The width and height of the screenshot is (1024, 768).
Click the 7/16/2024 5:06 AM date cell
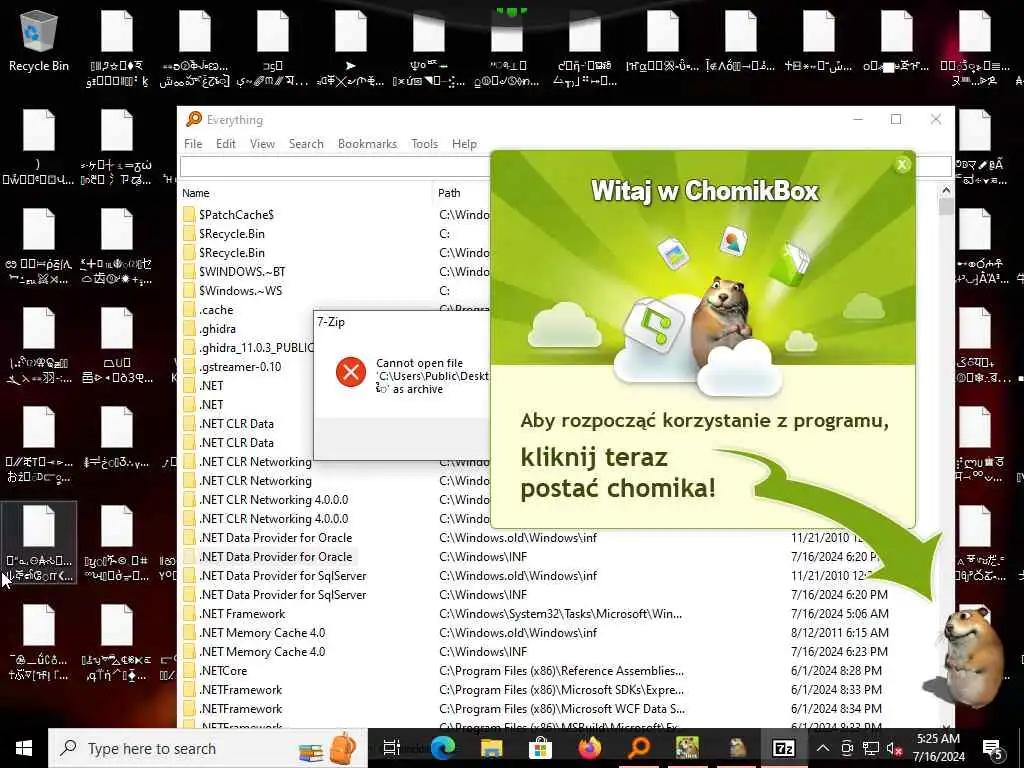pos(839,613)
